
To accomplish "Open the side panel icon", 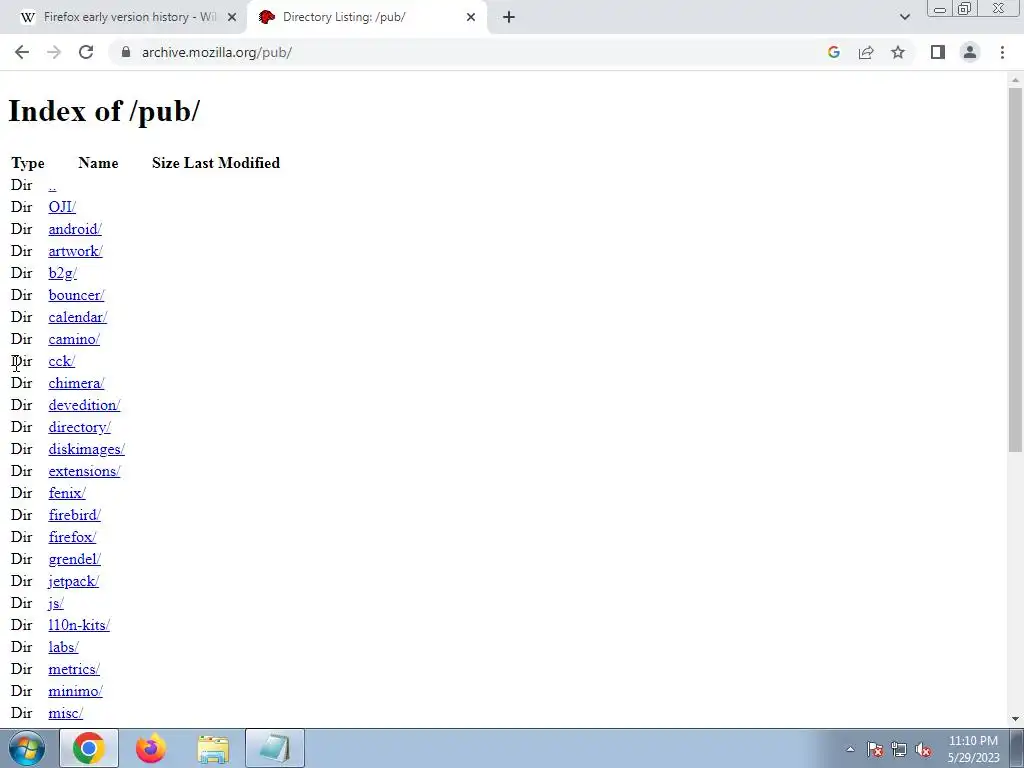I will coord(938,52).
